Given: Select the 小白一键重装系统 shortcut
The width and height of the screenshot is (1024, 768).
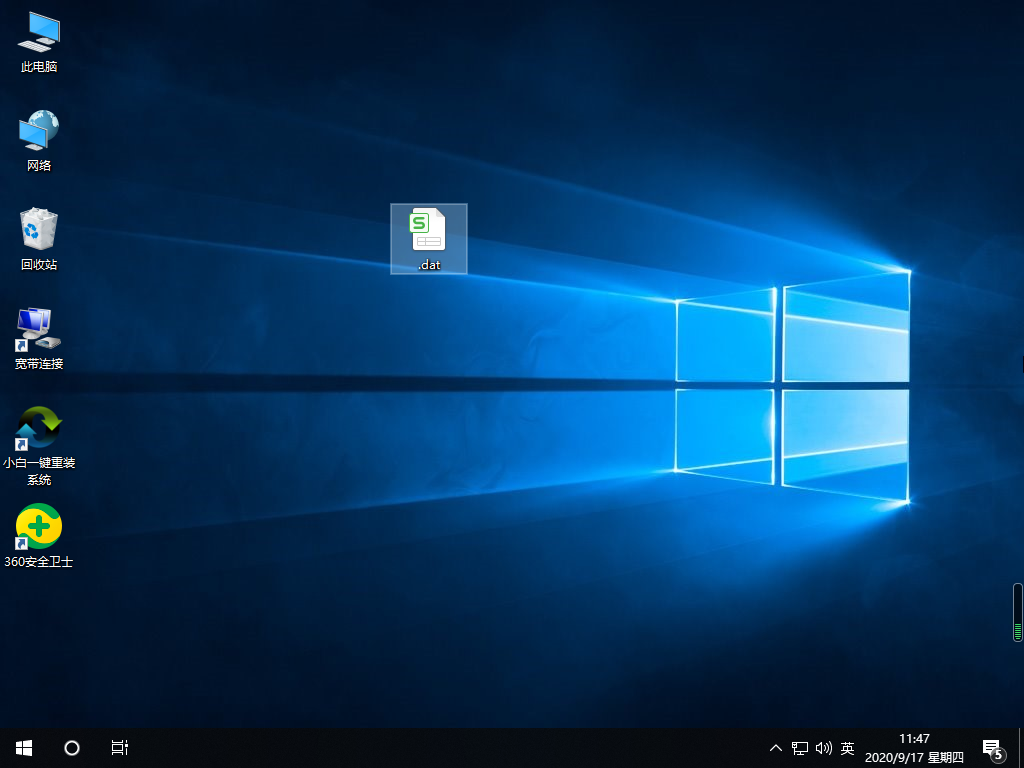Looking at the screenshot, I should (39, 446).
